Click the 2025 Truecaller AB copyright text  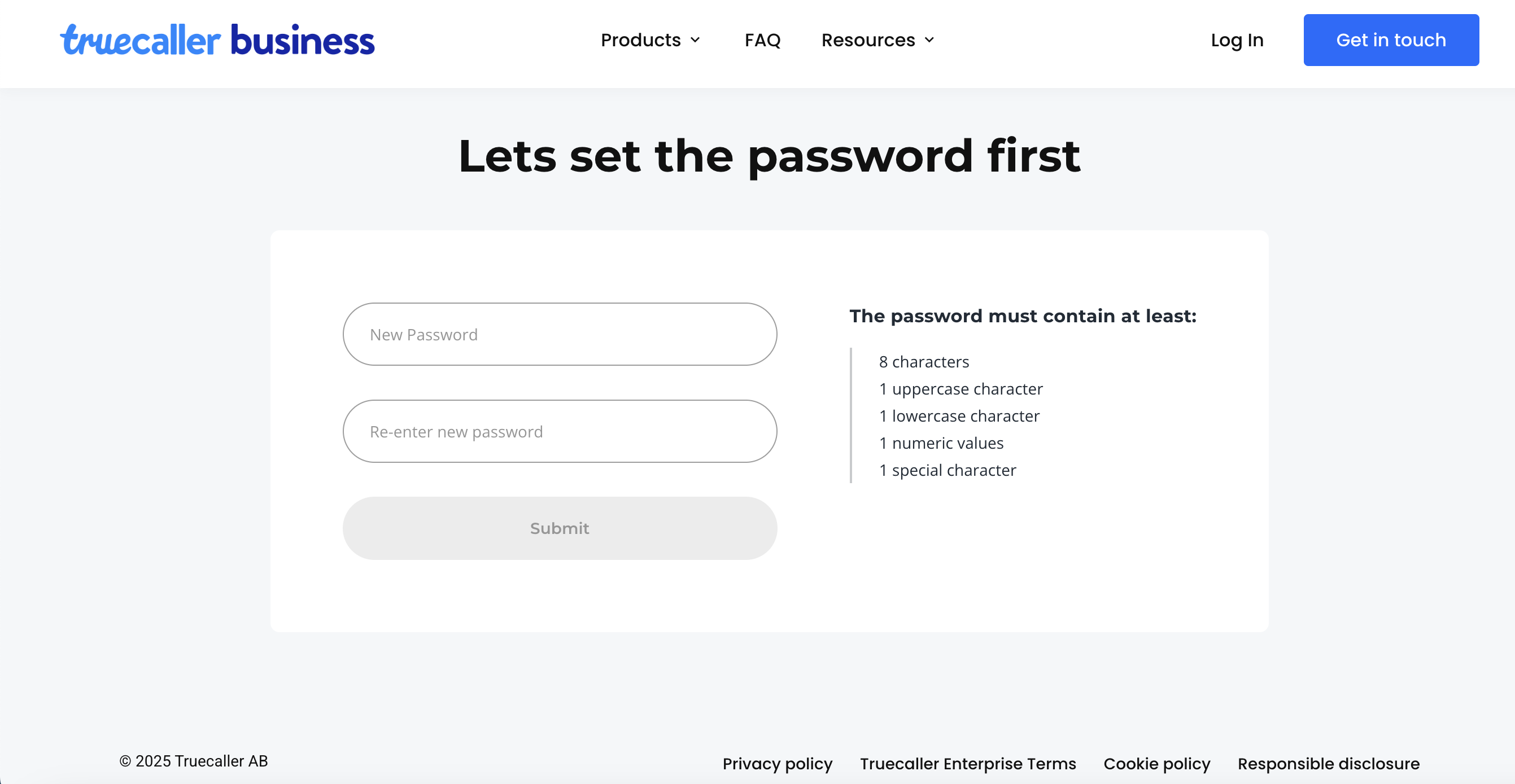(194, 761)
